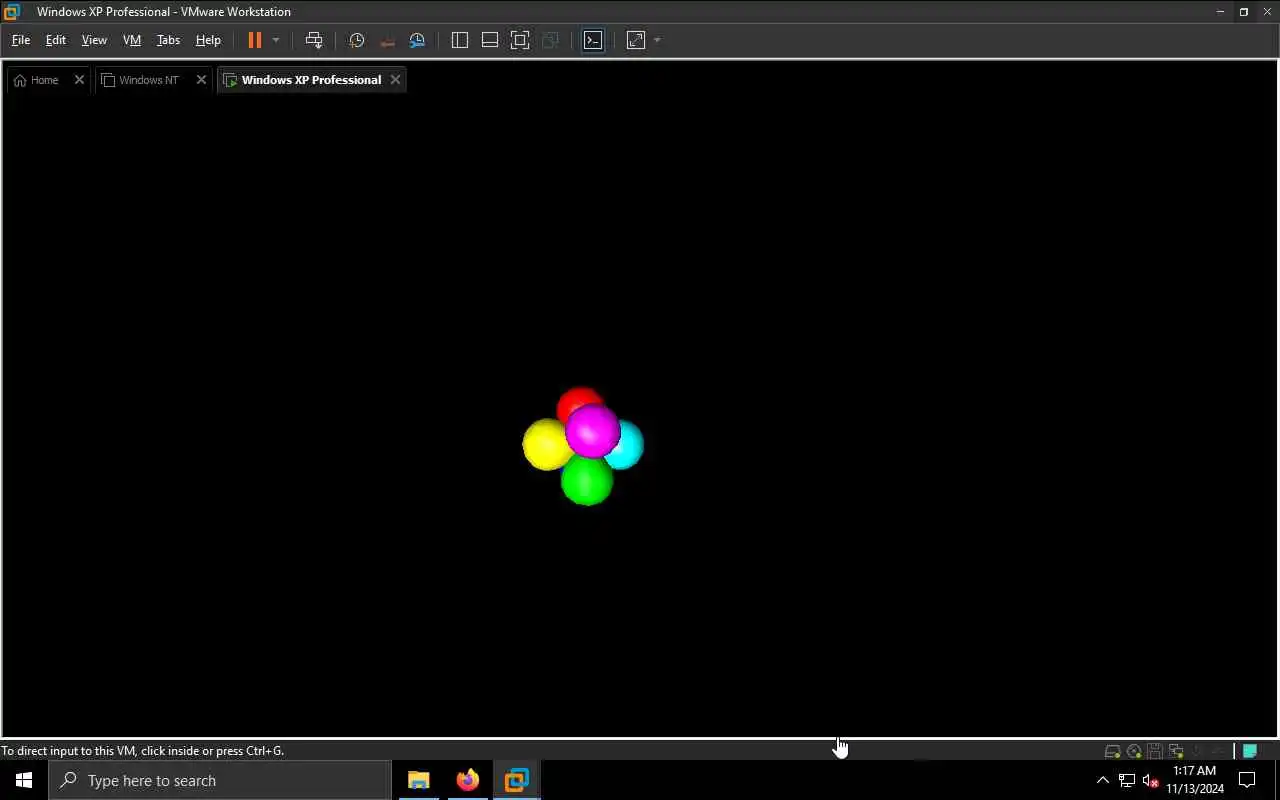Open the VM menu

[132, 40]
